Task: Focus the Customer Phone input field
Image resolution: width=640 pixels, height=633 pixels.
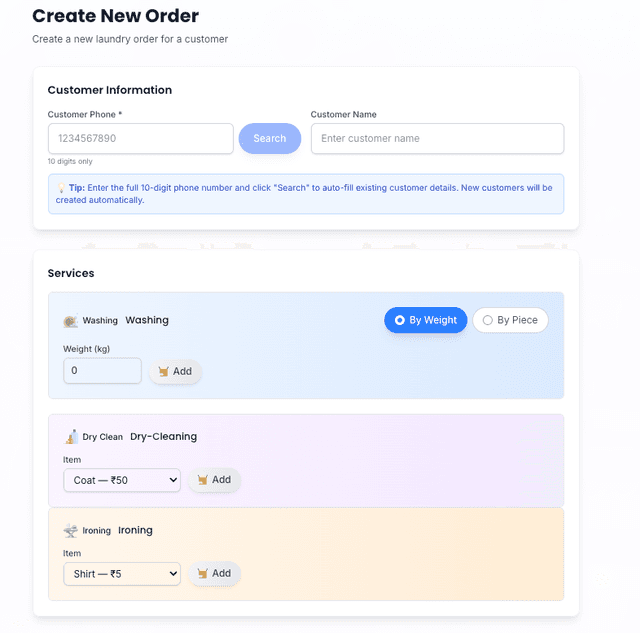Action: pos(140,139)
